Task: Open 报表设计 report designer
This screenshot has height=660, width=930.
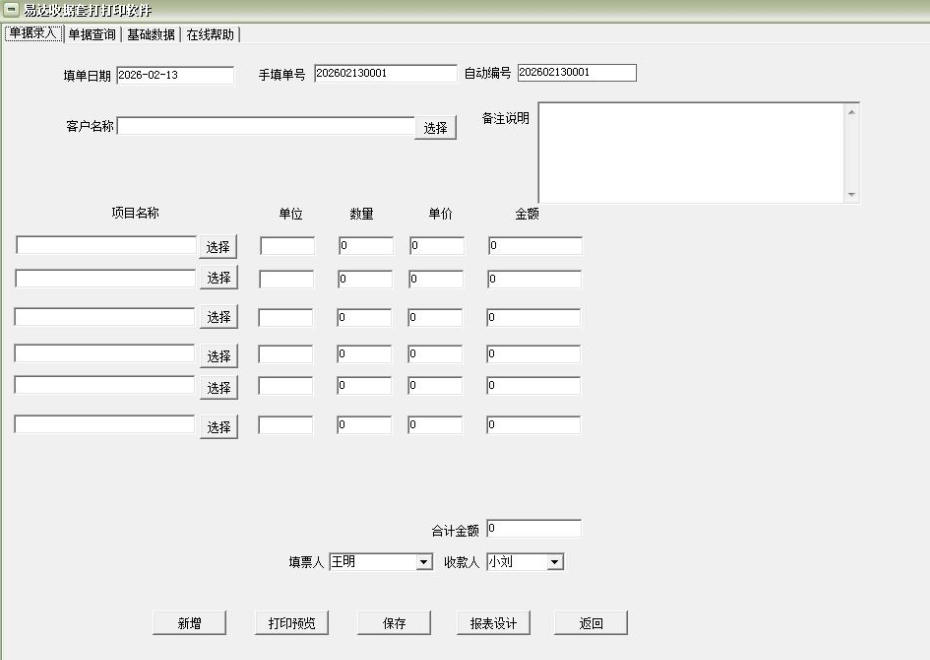Action: [493, 623]
